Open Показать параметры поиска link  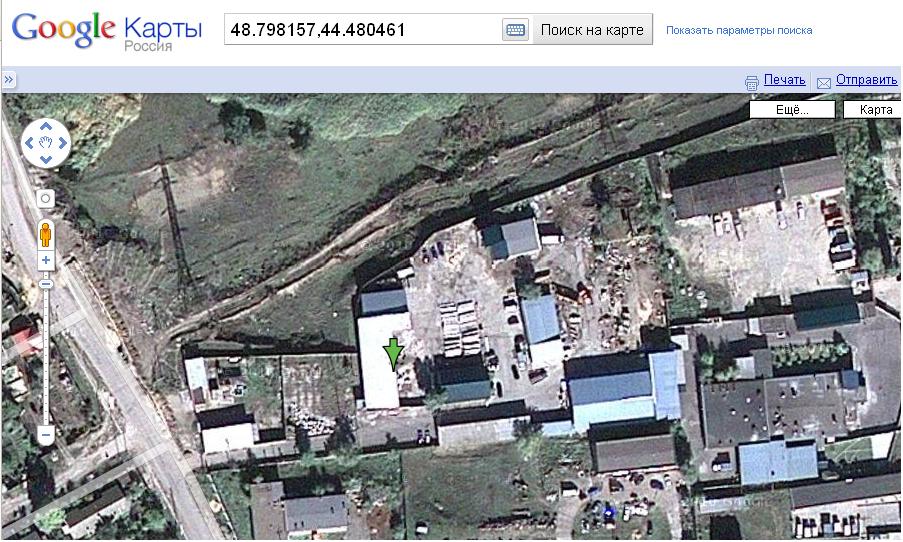click(739, 31)
